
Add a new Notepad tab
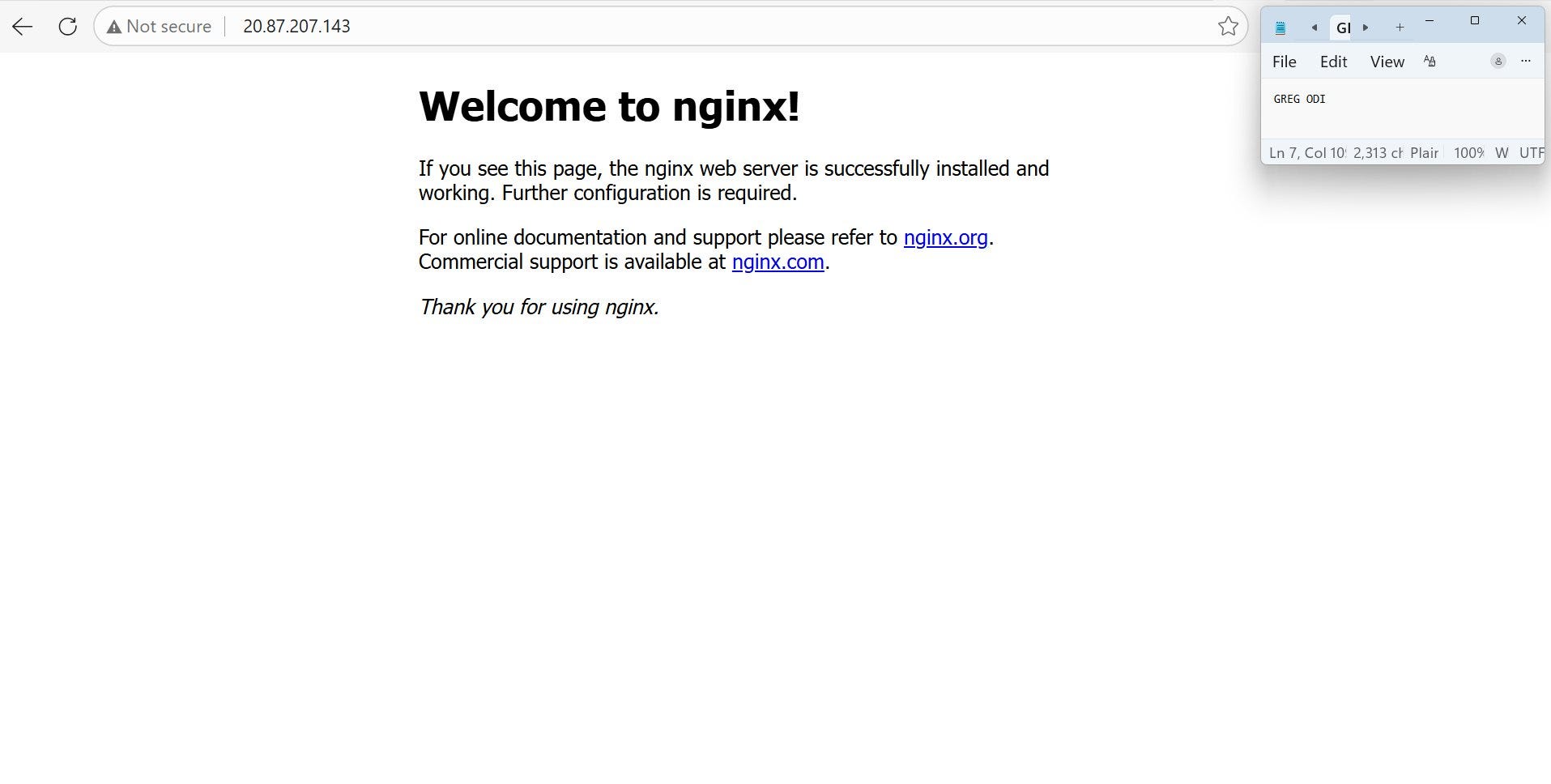[1400, 28]
